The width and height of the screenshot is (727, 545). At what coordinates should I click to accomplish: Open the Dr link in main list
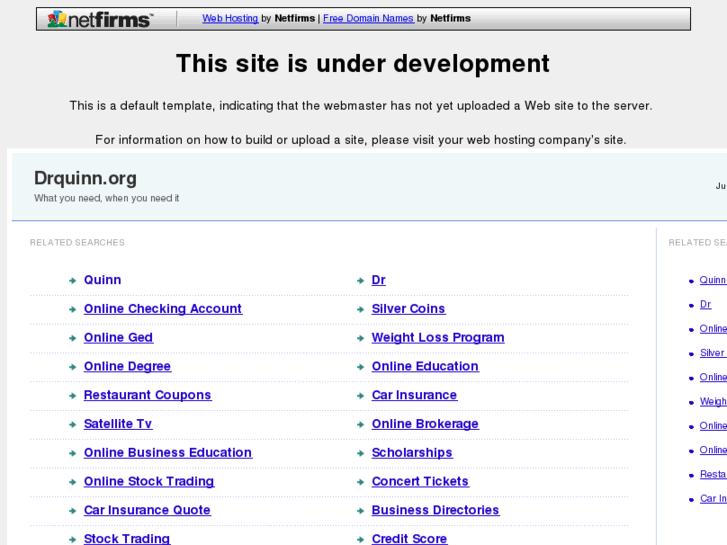click(379, 280)
